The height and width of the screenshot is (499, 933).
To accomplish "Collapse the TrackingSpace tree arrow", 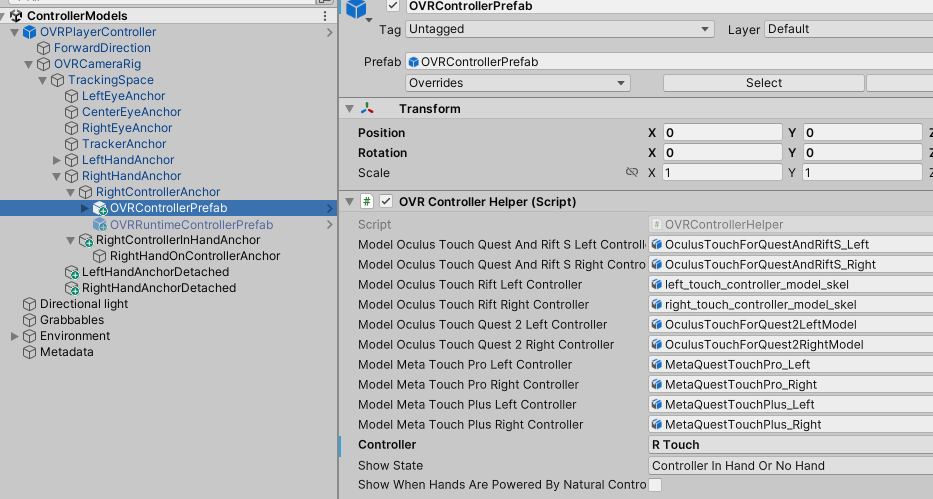I will [43, 80].
